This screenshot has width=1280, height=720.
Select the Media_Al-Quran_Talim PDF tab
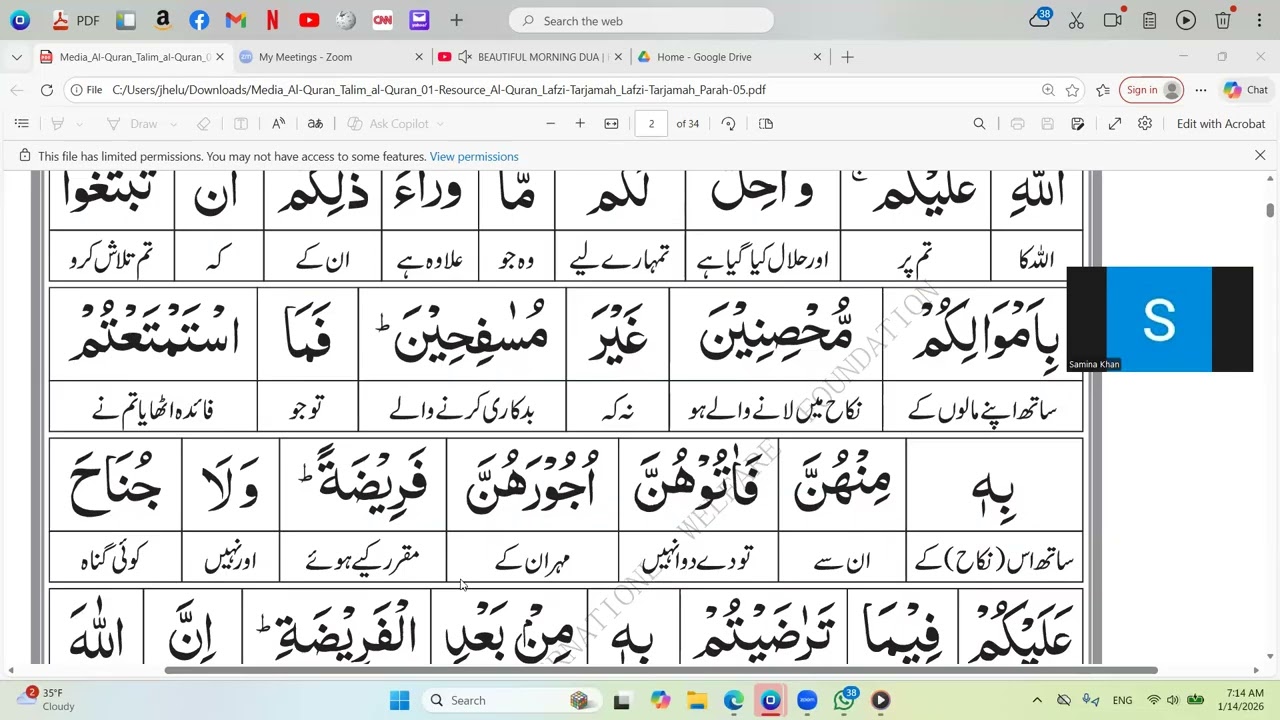pos(133,57)
